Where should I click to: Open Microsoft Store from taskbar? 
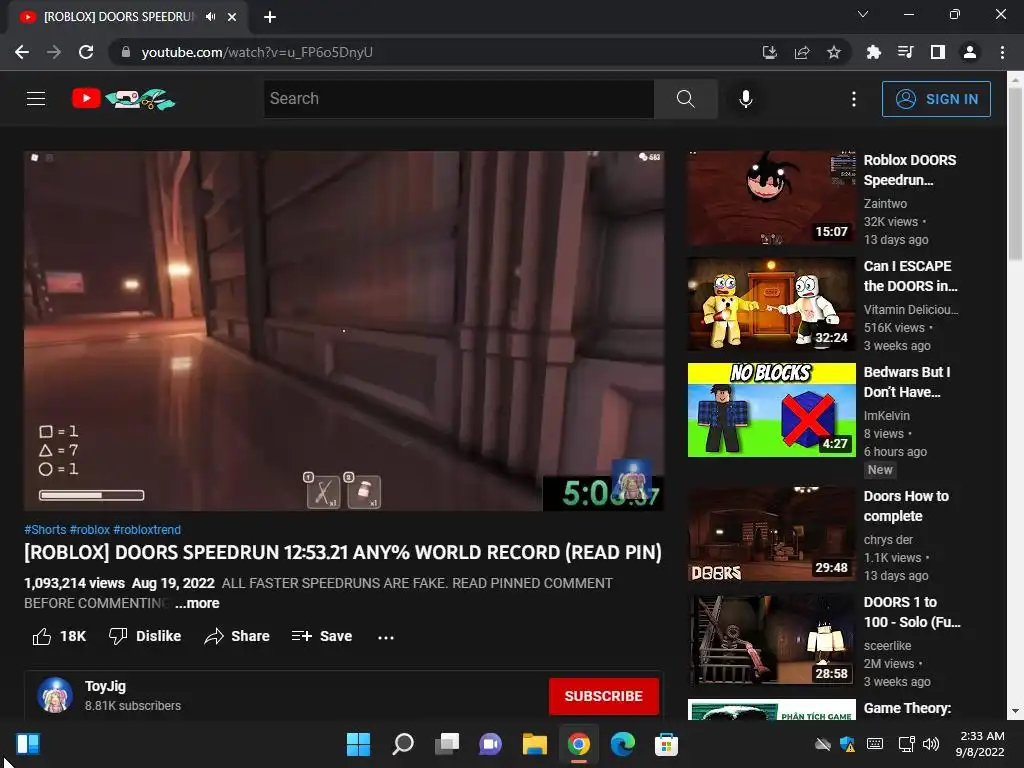[666, 744]
